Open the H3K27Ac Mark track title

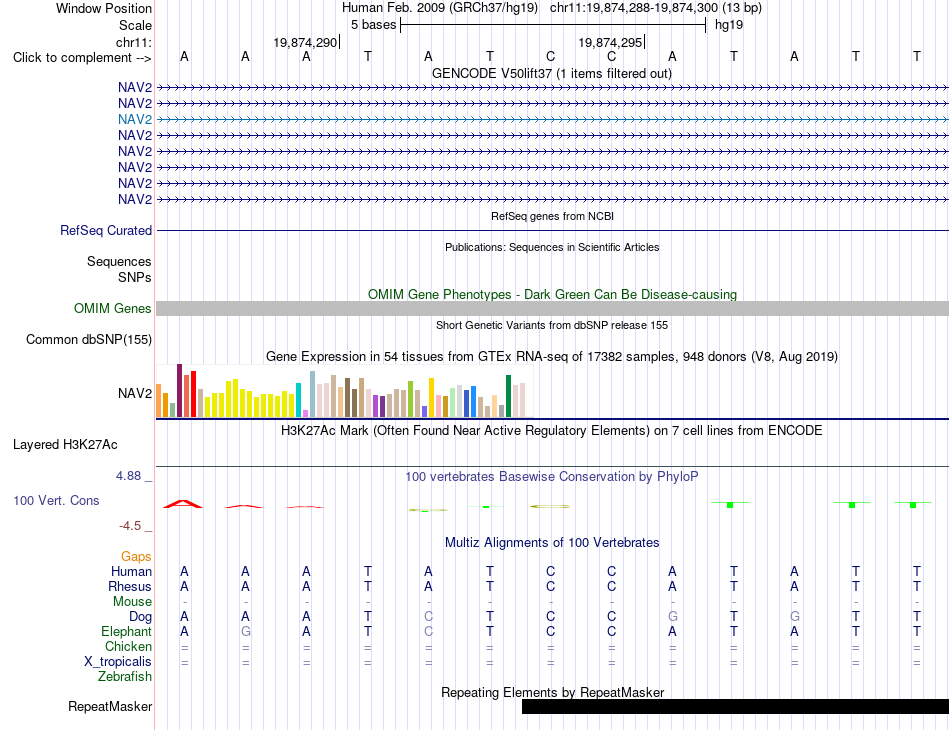click(552, 431)
